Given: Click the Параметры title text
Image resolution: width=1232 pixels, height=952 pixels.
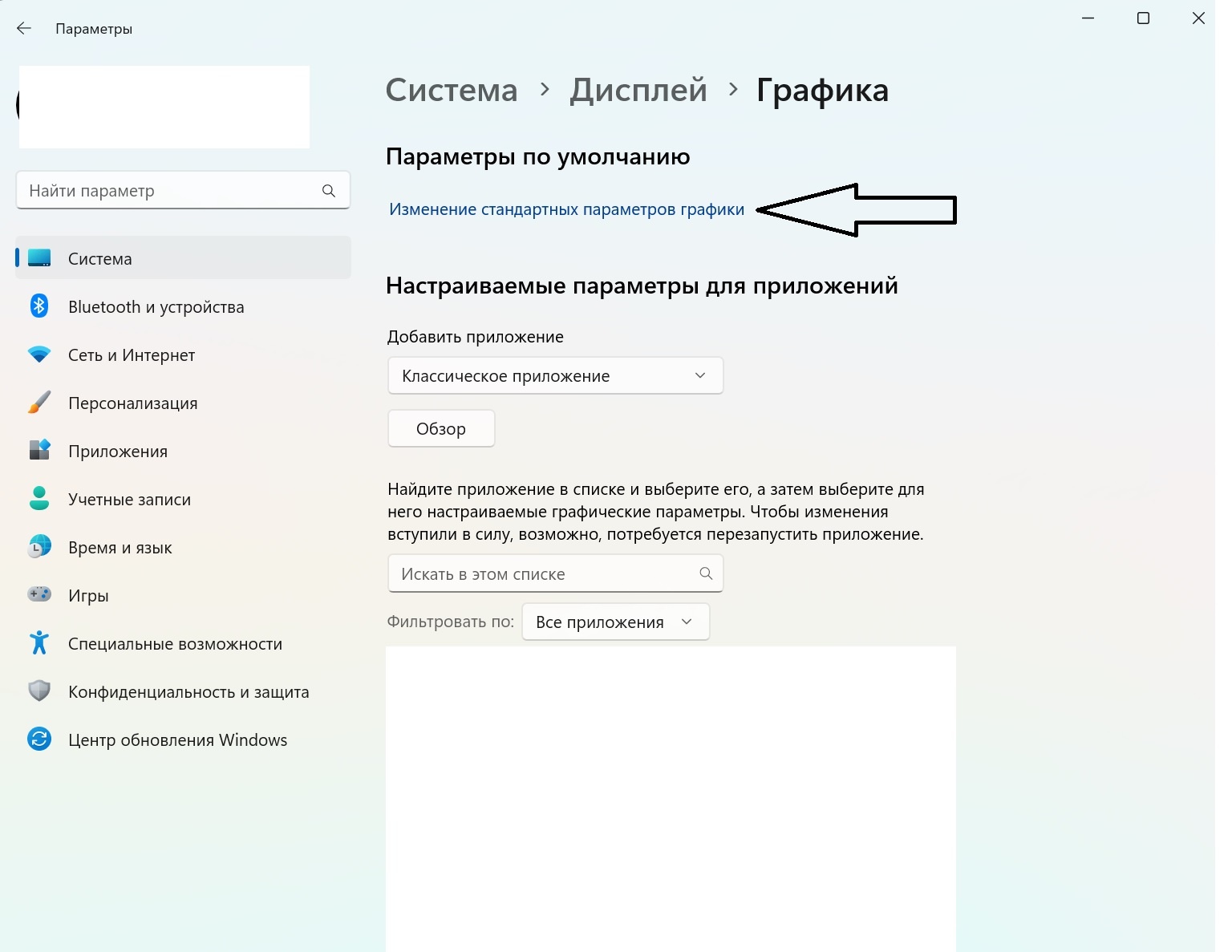Looking at the screenshot, I should point(94,29).
